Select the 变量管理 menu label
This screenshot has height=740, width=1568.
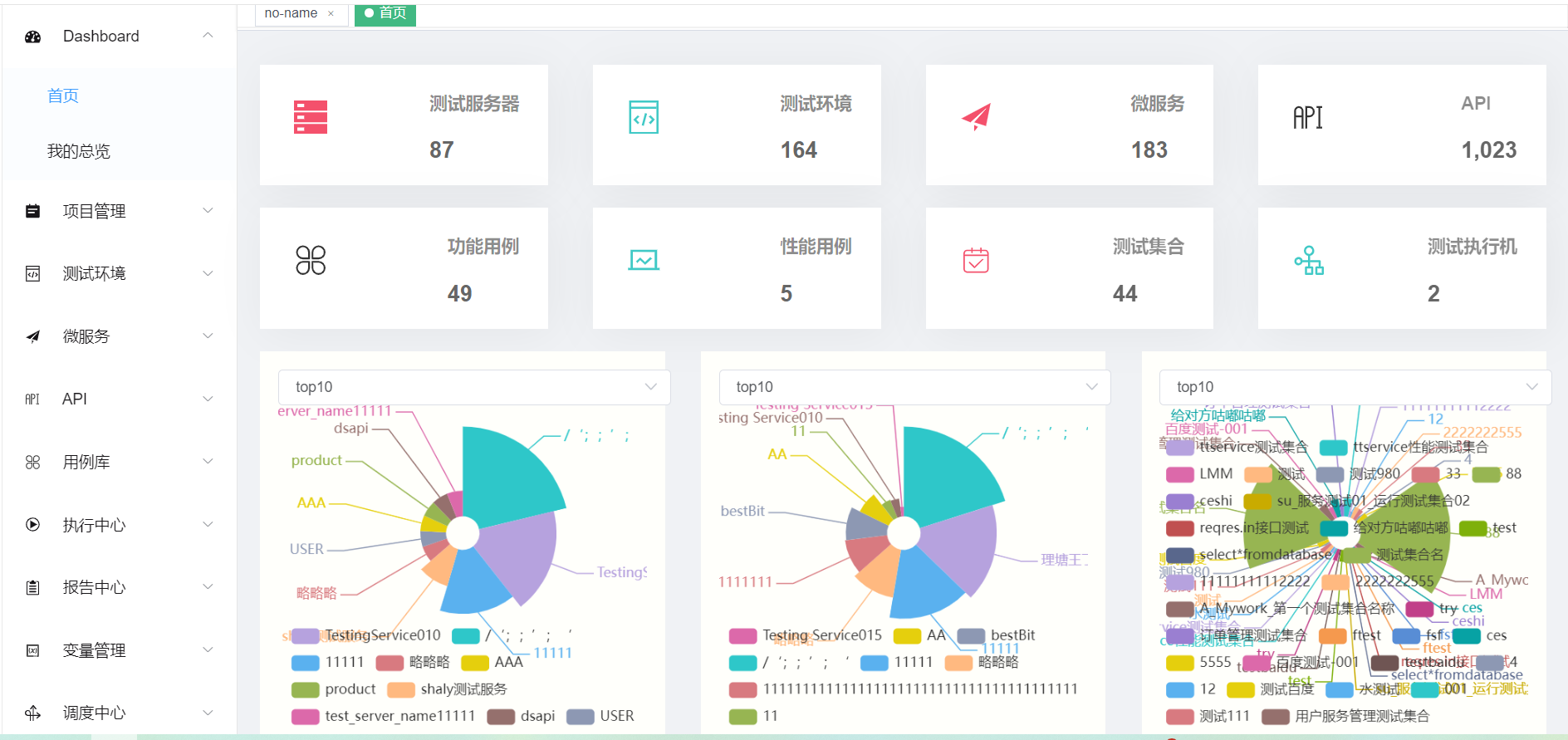pyautogui.click(x=95, y=650)
